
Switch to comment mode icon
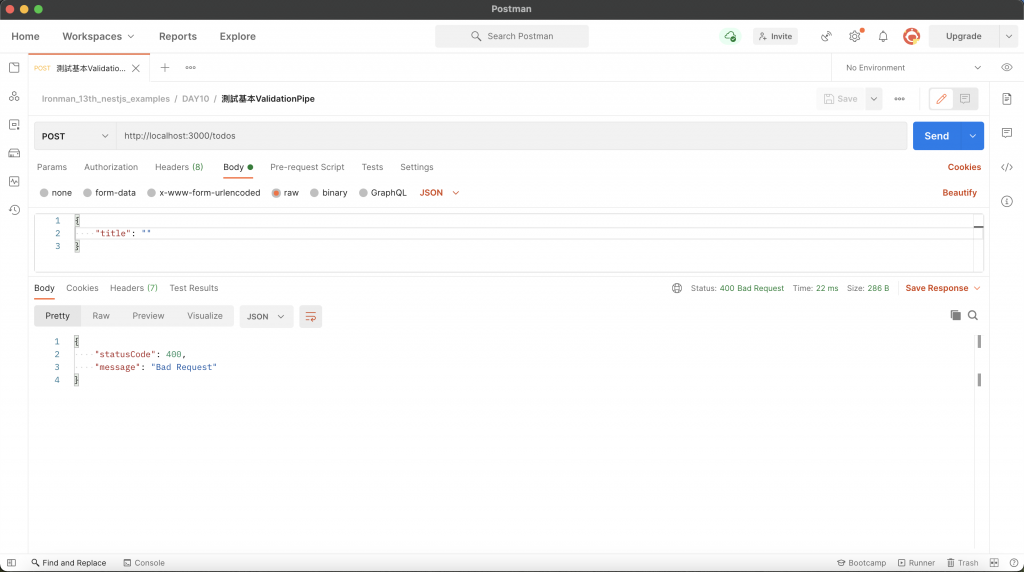[x=965, y=99]
